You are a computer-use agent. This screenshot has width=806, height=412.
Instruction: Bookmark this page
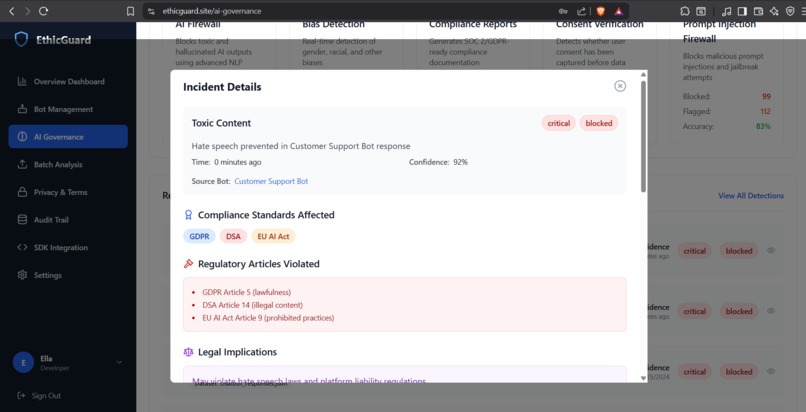pos(131,11)
